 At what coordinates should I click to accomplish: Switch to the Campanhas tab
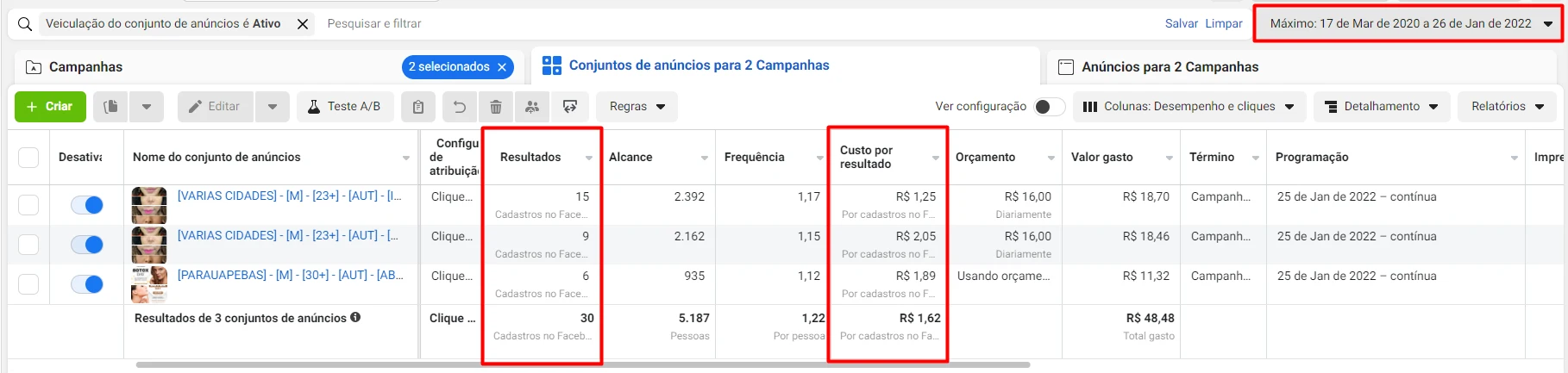click(x=85, y=67)
